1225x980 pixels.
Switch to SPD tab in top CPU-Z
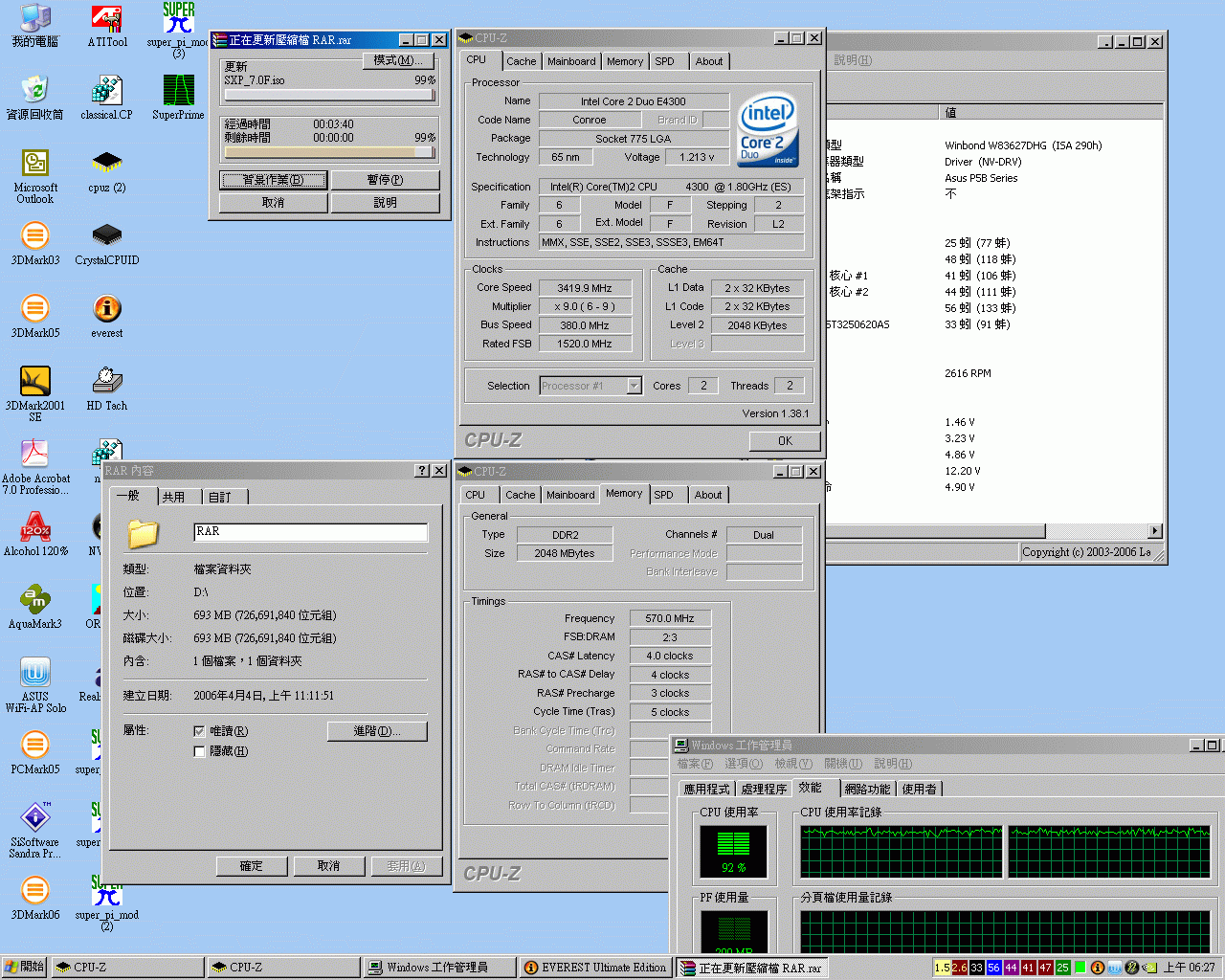pyautogui.click(x=664, y=61)
